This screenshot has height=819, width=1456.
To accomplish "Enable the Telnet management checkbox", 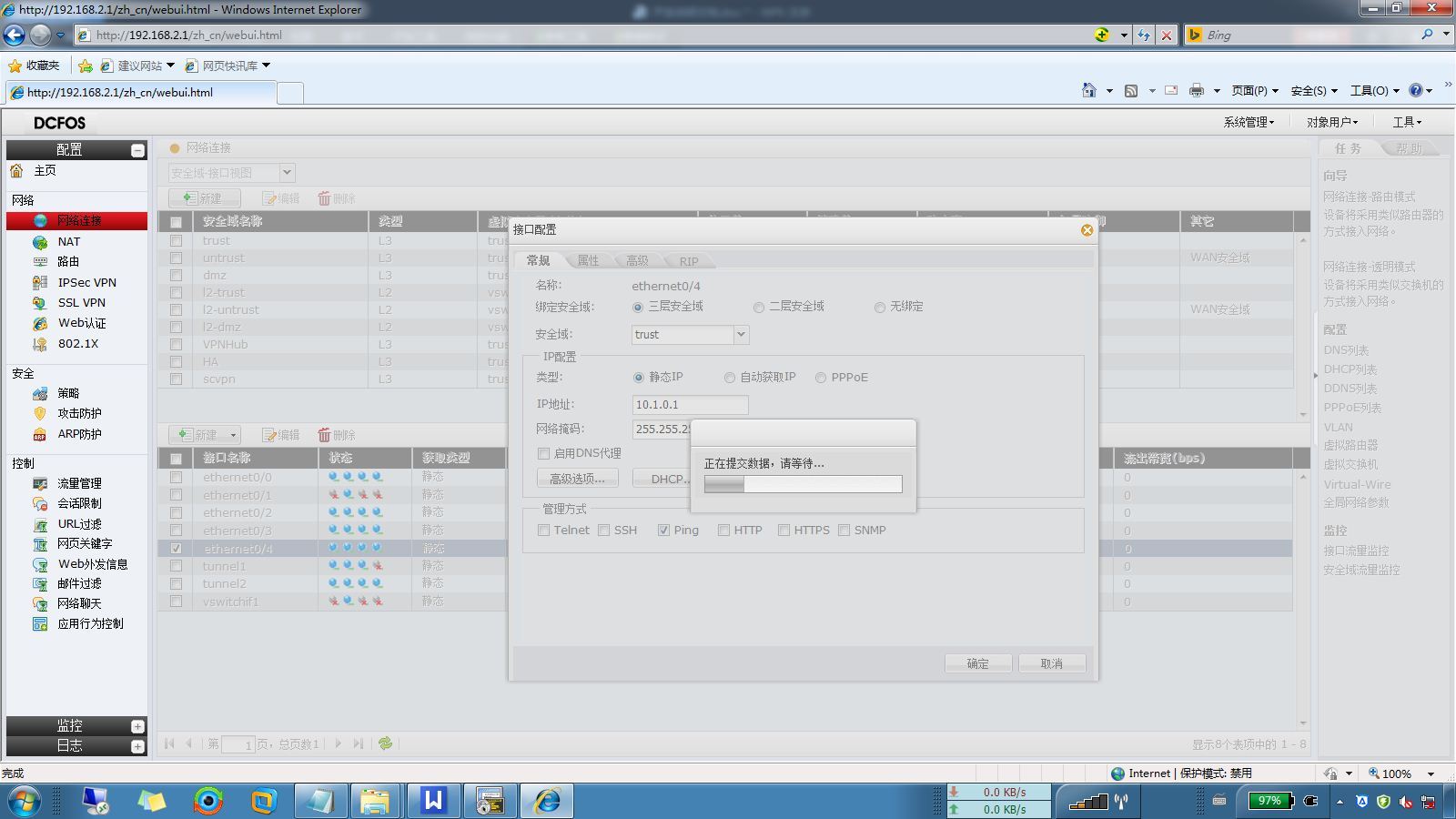I will point(544,531).
